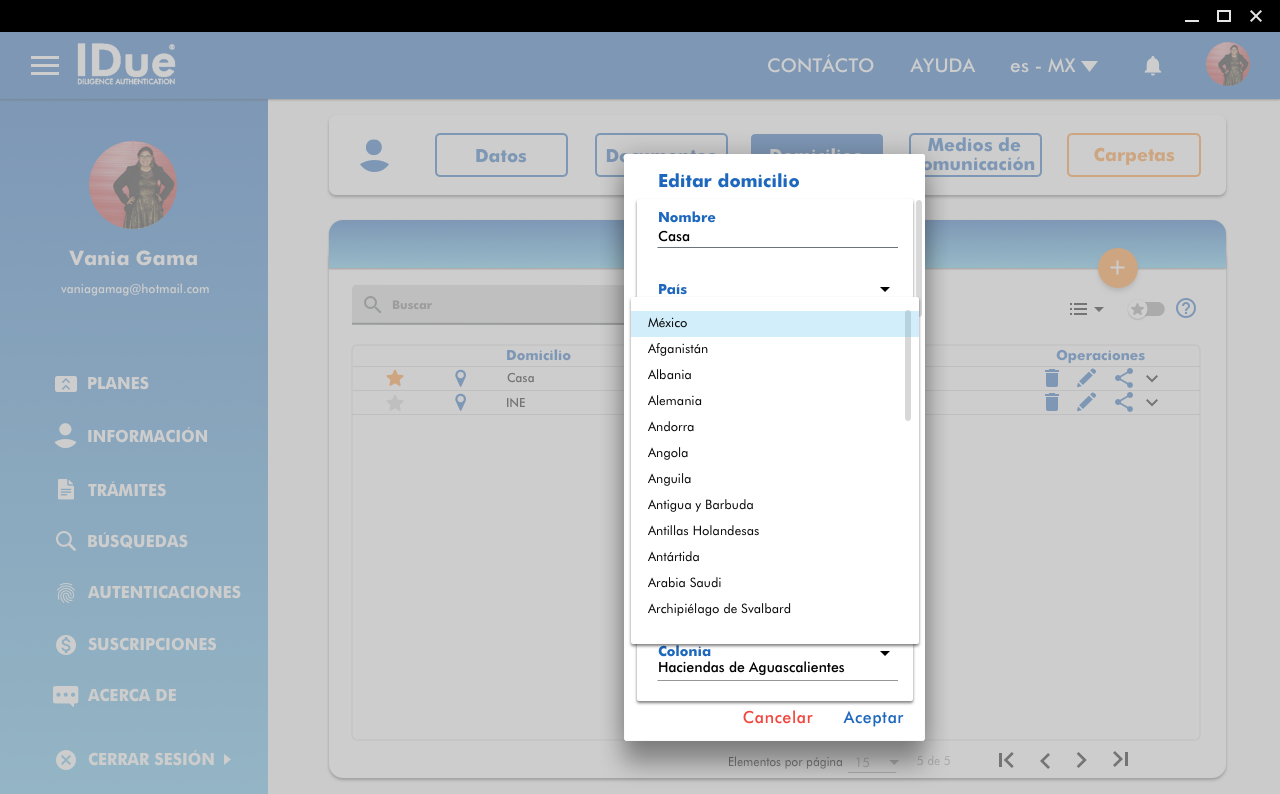1280x794 pixels.
Task: Mark INE address as favorite star
Action: coord(395,403)
